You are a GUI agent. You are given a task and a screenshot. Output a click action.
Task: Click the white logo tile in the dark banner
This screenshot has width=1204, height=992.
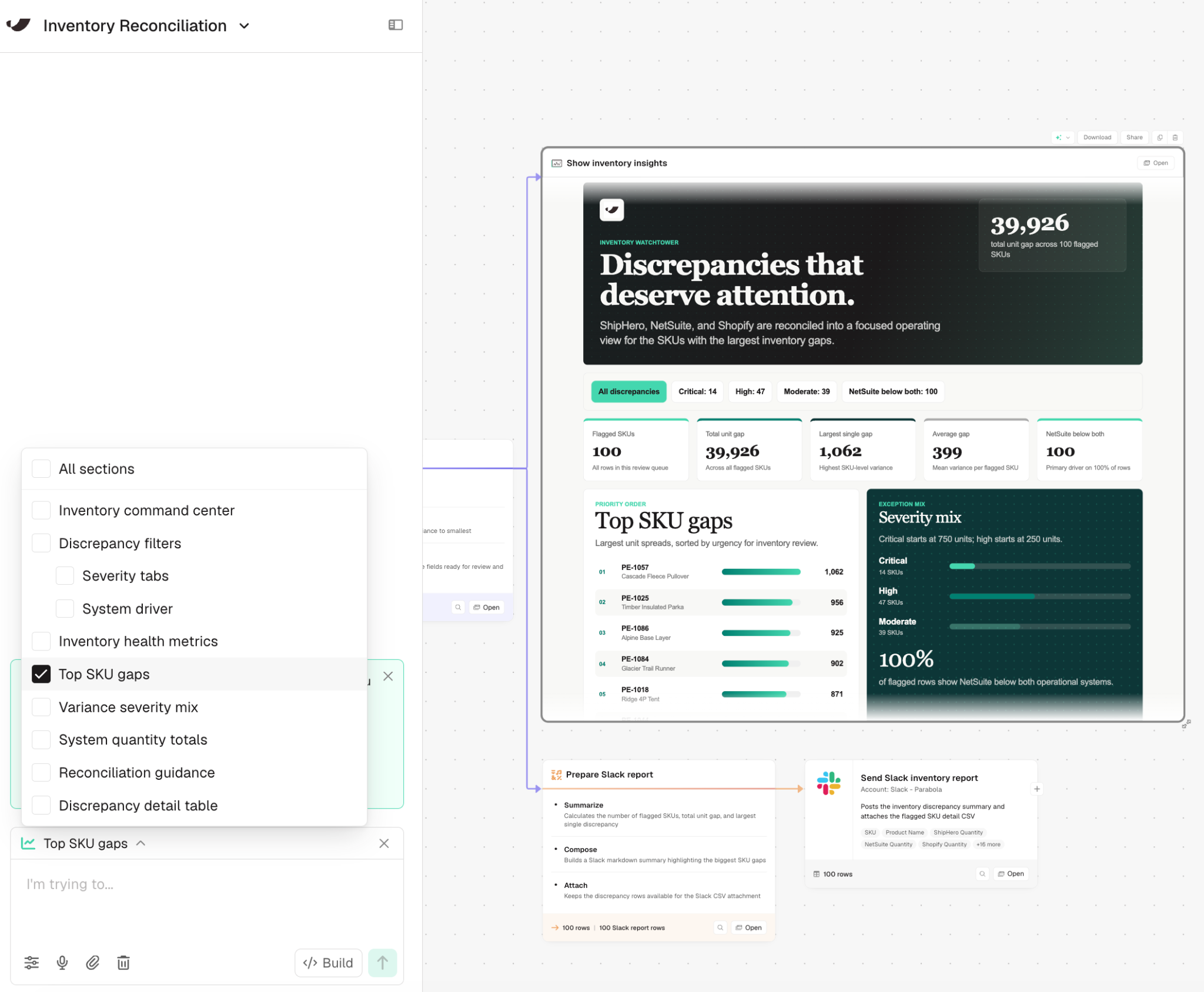pos(611,210)
